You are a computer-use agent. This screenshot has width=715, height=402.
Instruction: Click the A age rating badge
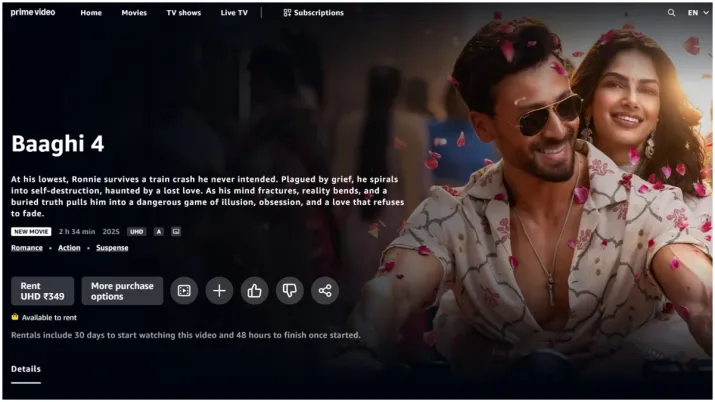[x=159, y=232]
